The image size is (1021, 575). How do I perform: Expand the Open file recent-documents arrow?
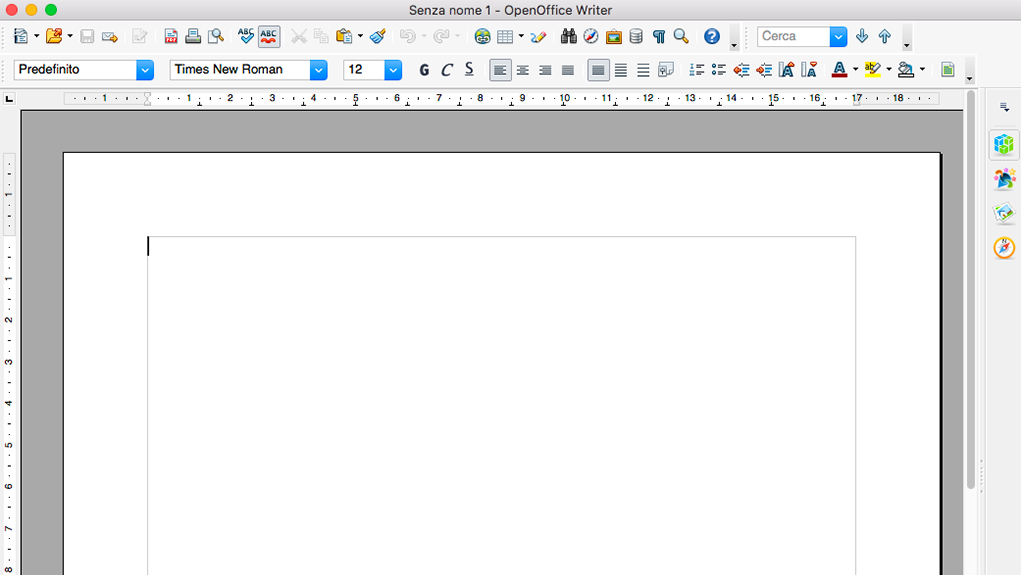pos(70,36)
